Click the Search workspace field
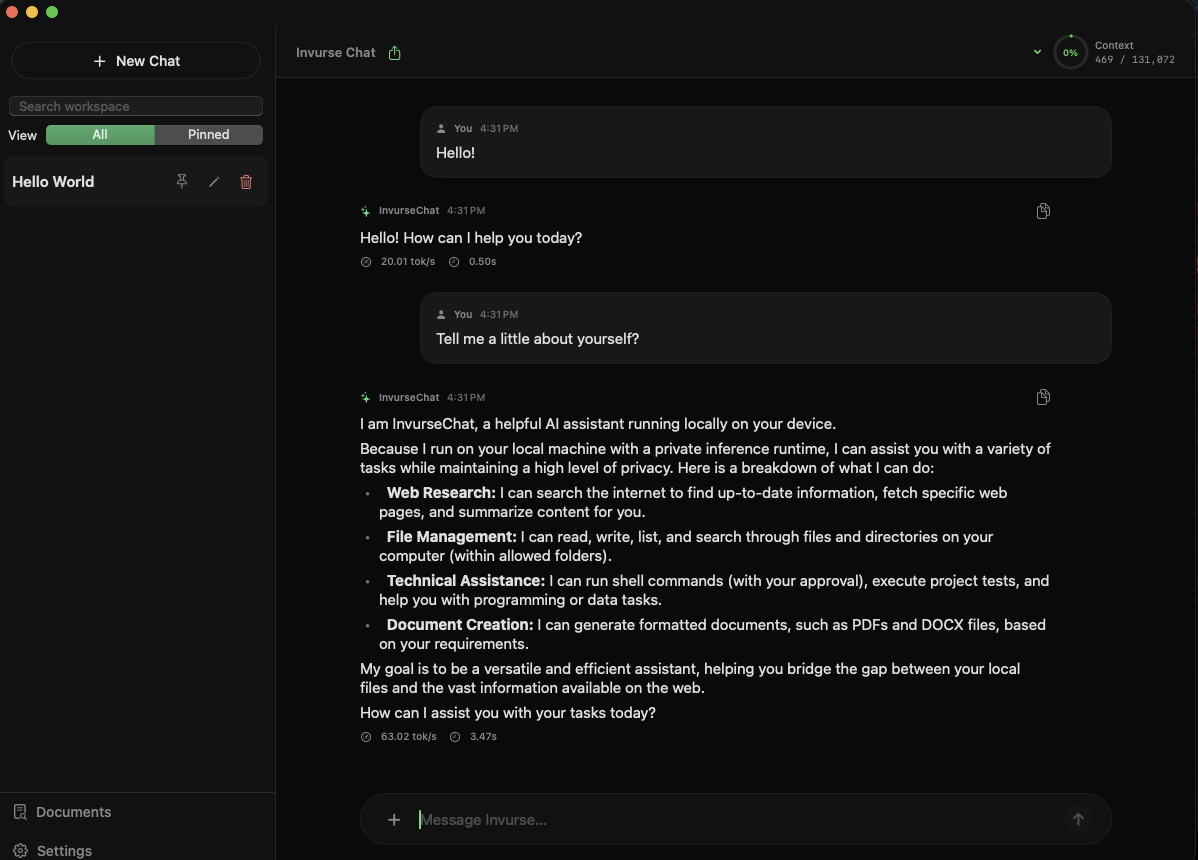Screen dimensions: 1198x860 coord(136,106)
